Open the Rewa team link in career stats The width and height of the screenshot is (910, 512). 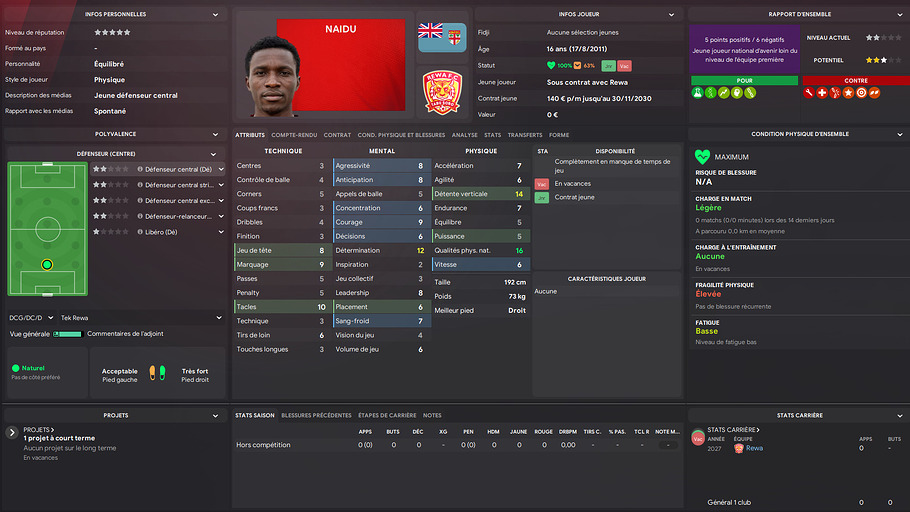[754, 448]
